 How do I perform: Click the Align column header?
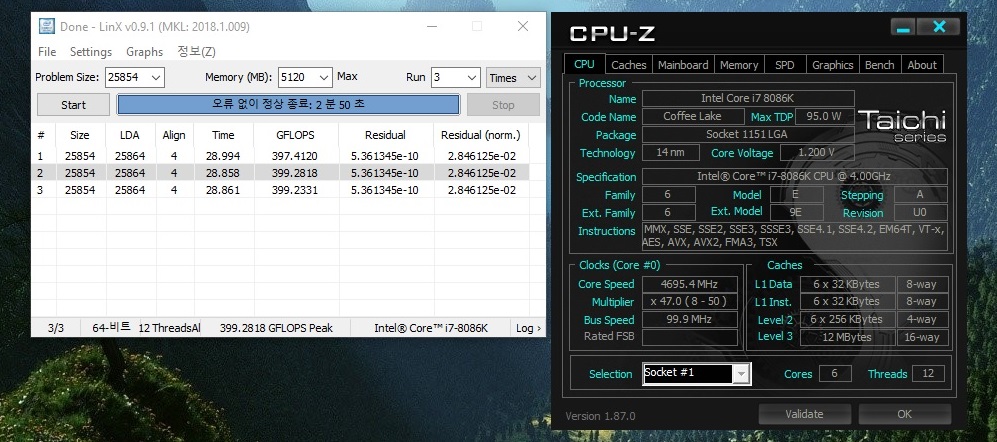[x=174, y=135]
